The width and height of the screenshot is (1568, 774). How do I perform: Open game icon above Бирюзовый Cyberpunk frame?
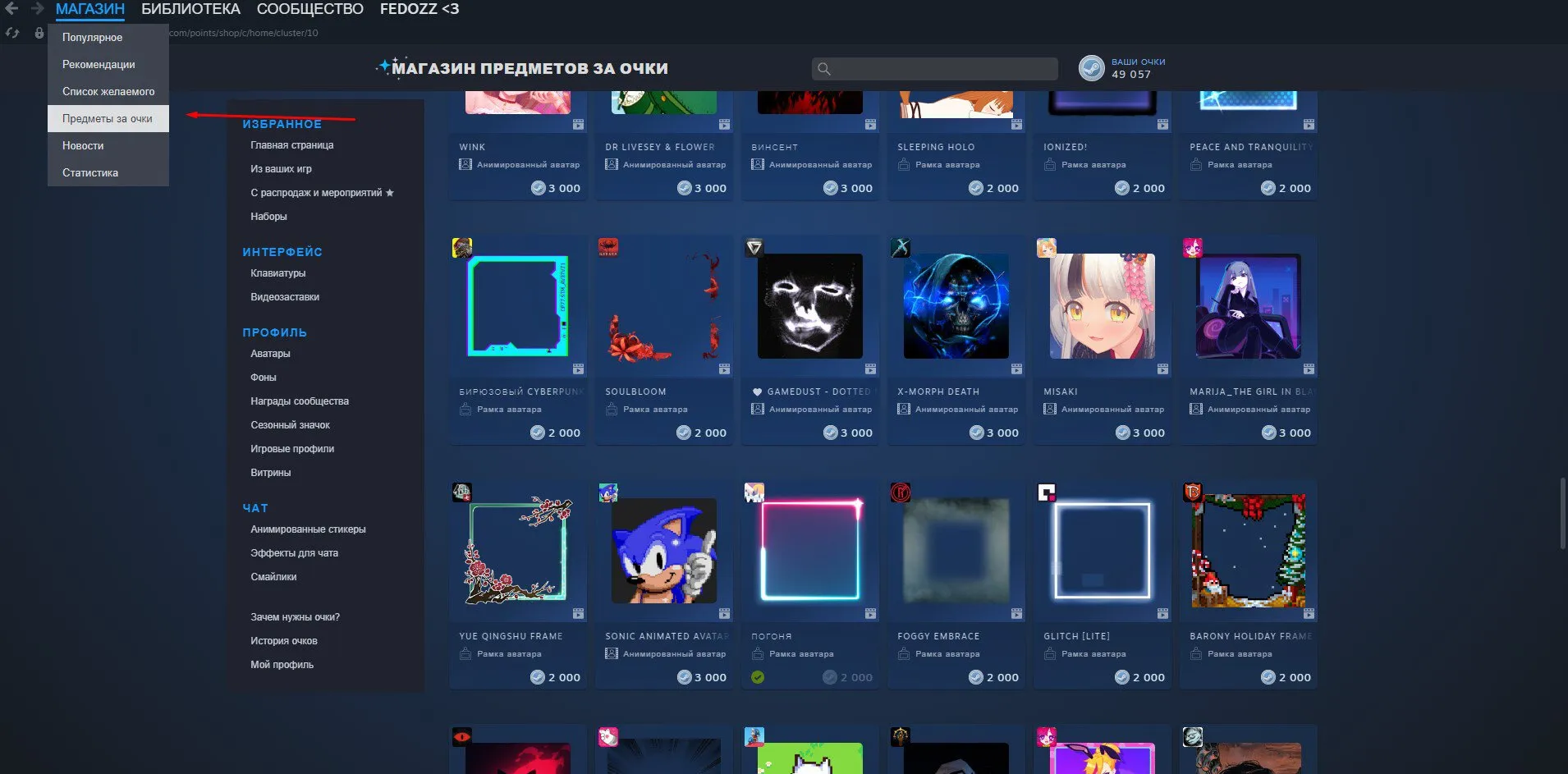tap(462, 248)
